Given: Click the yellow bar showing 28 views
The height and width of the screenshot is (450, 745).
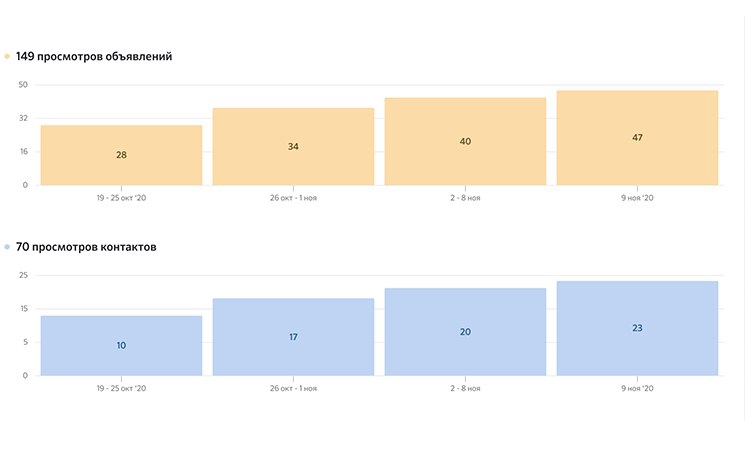Looking at the screenshot, I should click(121, 155).
